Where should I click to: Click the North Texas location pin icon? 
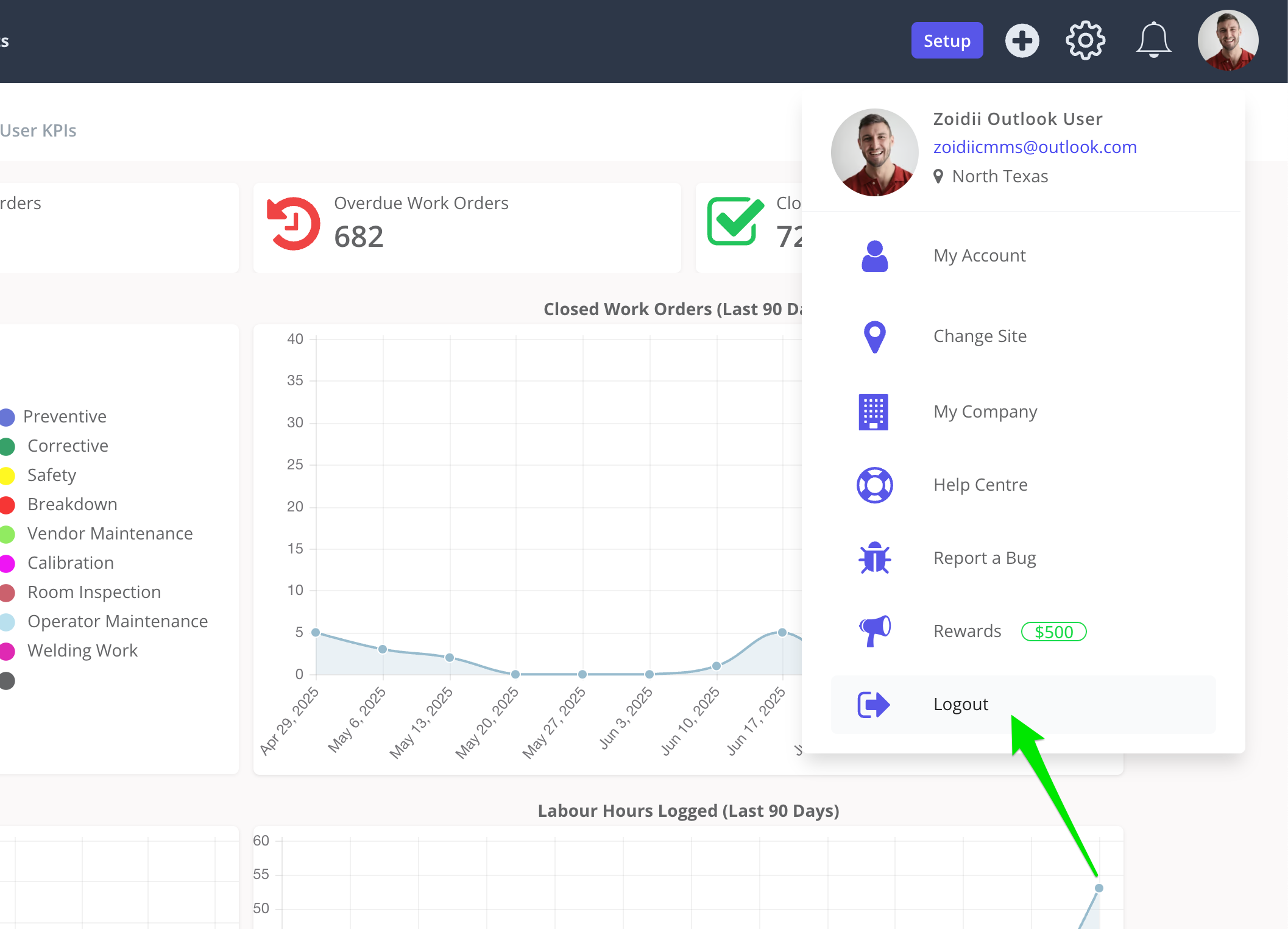pyautogui.click(x=938, y=176)
